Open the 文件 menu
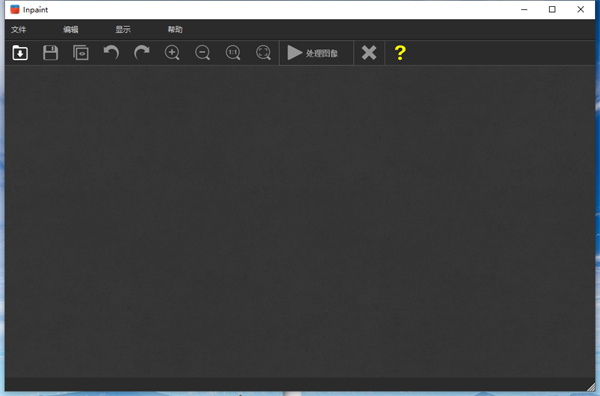Viewport: 600px width, 396px height. tap(18, 29)
